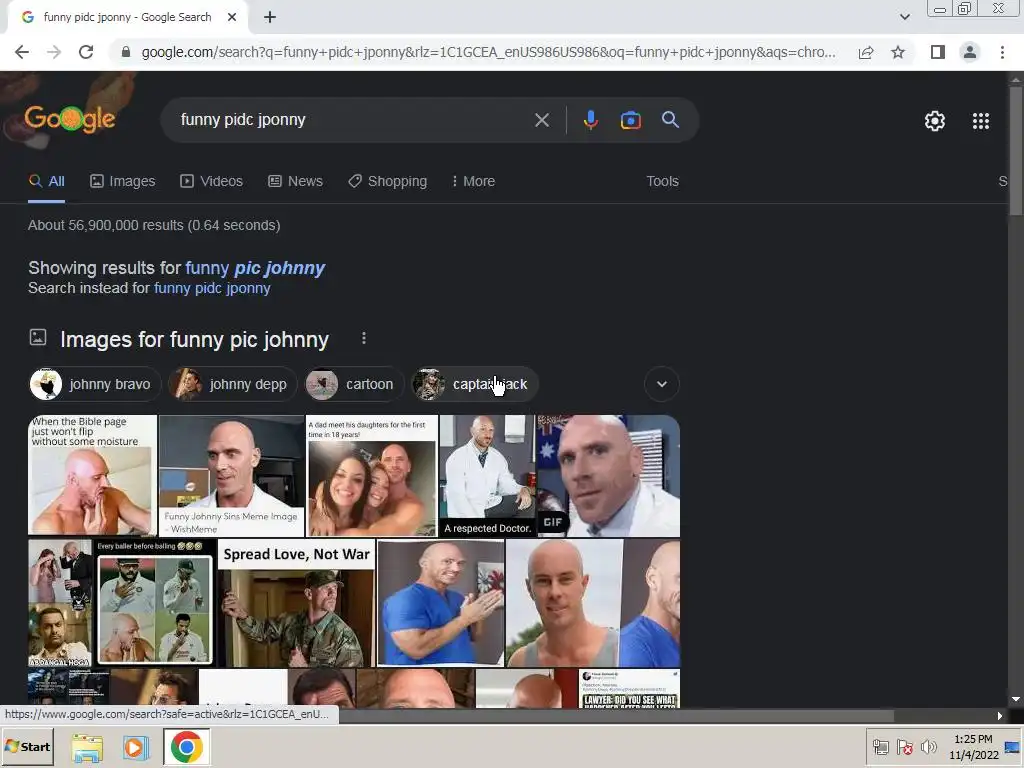Filter images by captain jack chip

[475, 384]
